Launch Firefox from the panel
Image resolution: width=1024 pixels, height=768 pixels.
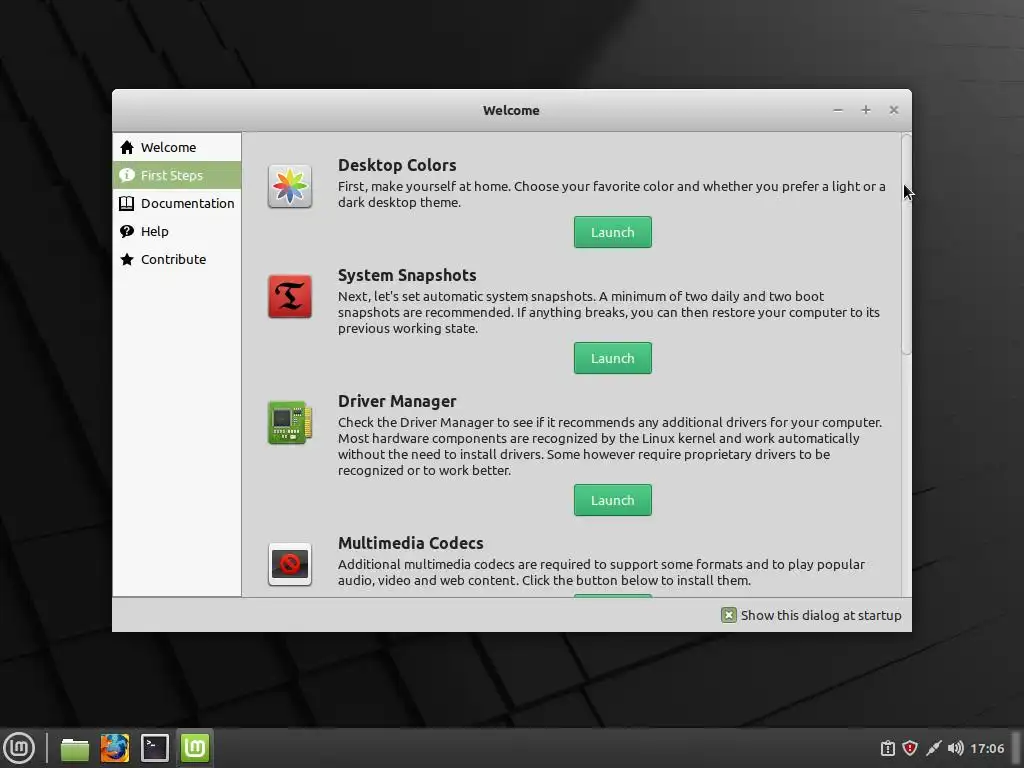pyautogui.click(x=114, y=748)
